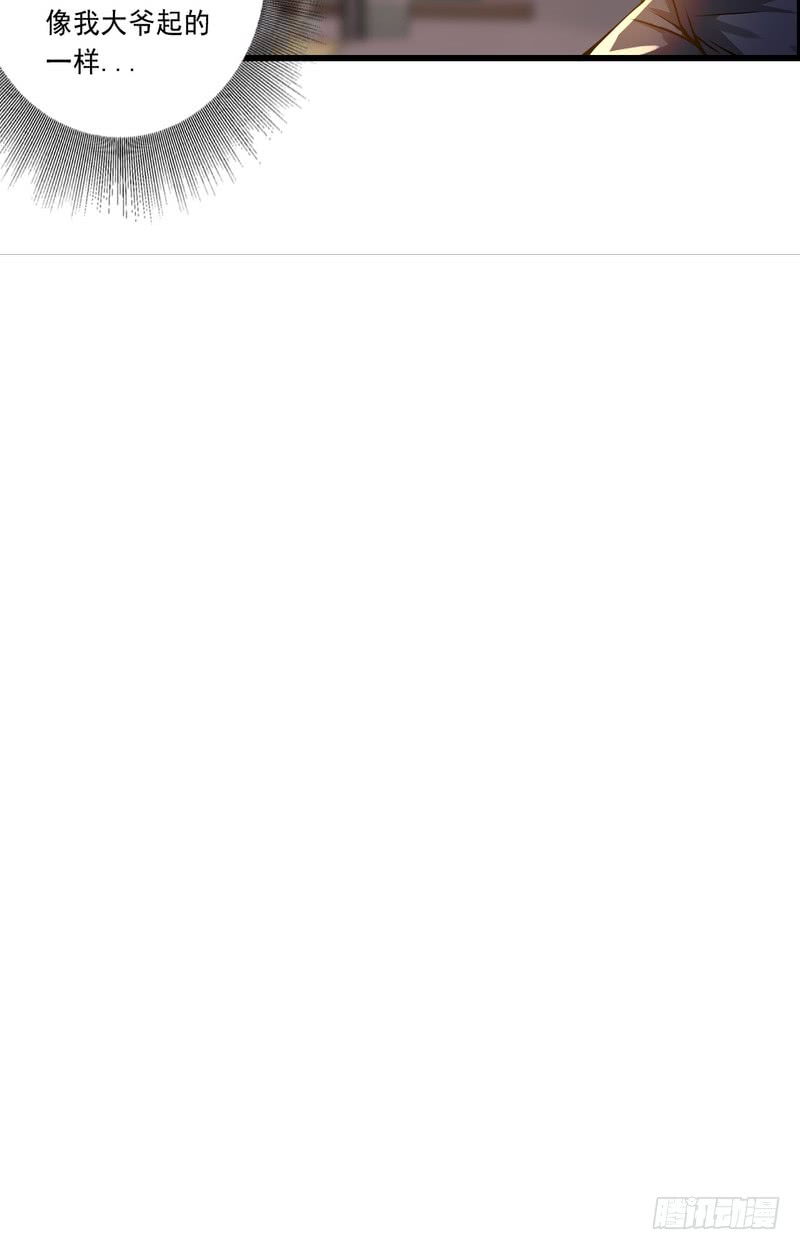Click the 漫 character in the watermark

pos(762,1212)
